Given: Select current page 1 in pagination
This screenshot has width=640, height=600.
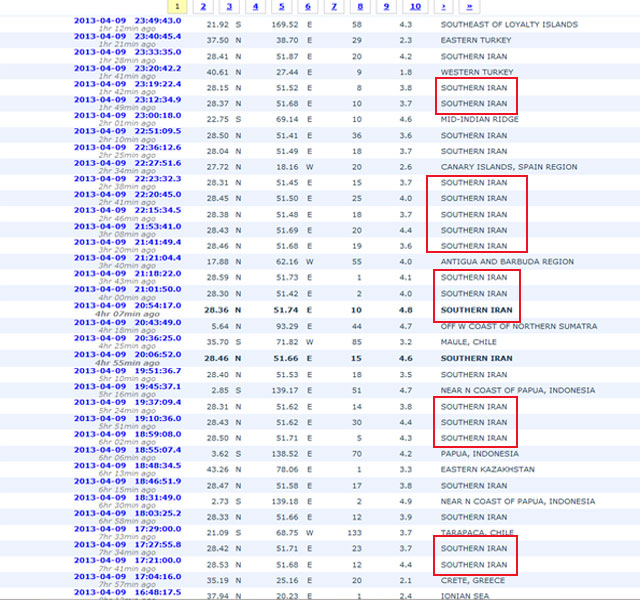Looking at the screenshot, I should [177, 7].
